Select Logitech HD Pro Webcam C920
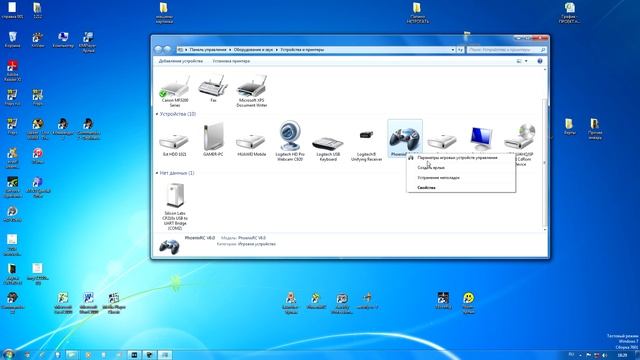The height and width of the screenshot is (360, 640). coord(290,141)
